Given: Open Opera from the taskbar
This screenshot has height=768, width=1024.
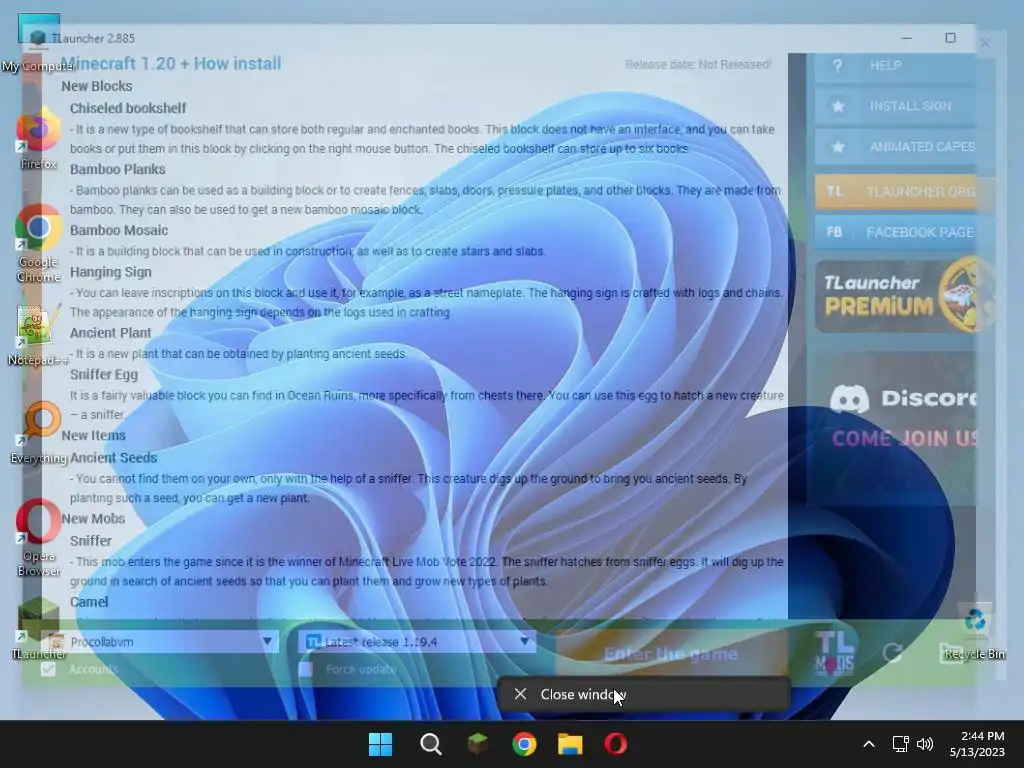Looking at the screenshot, I should point(615,744).
